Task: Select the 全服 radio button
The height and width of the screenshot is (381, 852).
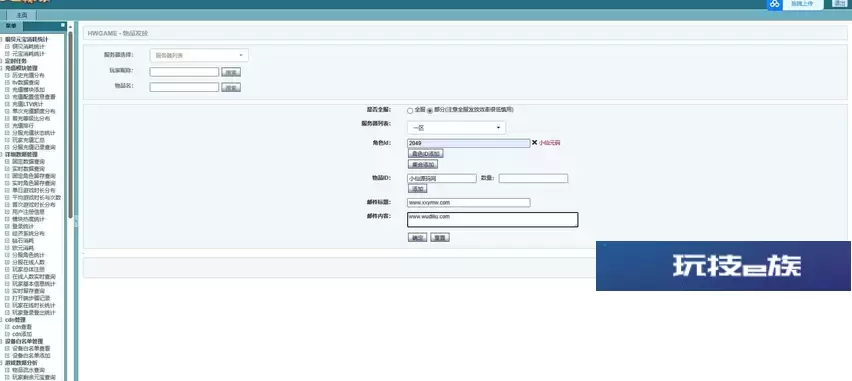Action: (410, 110)
